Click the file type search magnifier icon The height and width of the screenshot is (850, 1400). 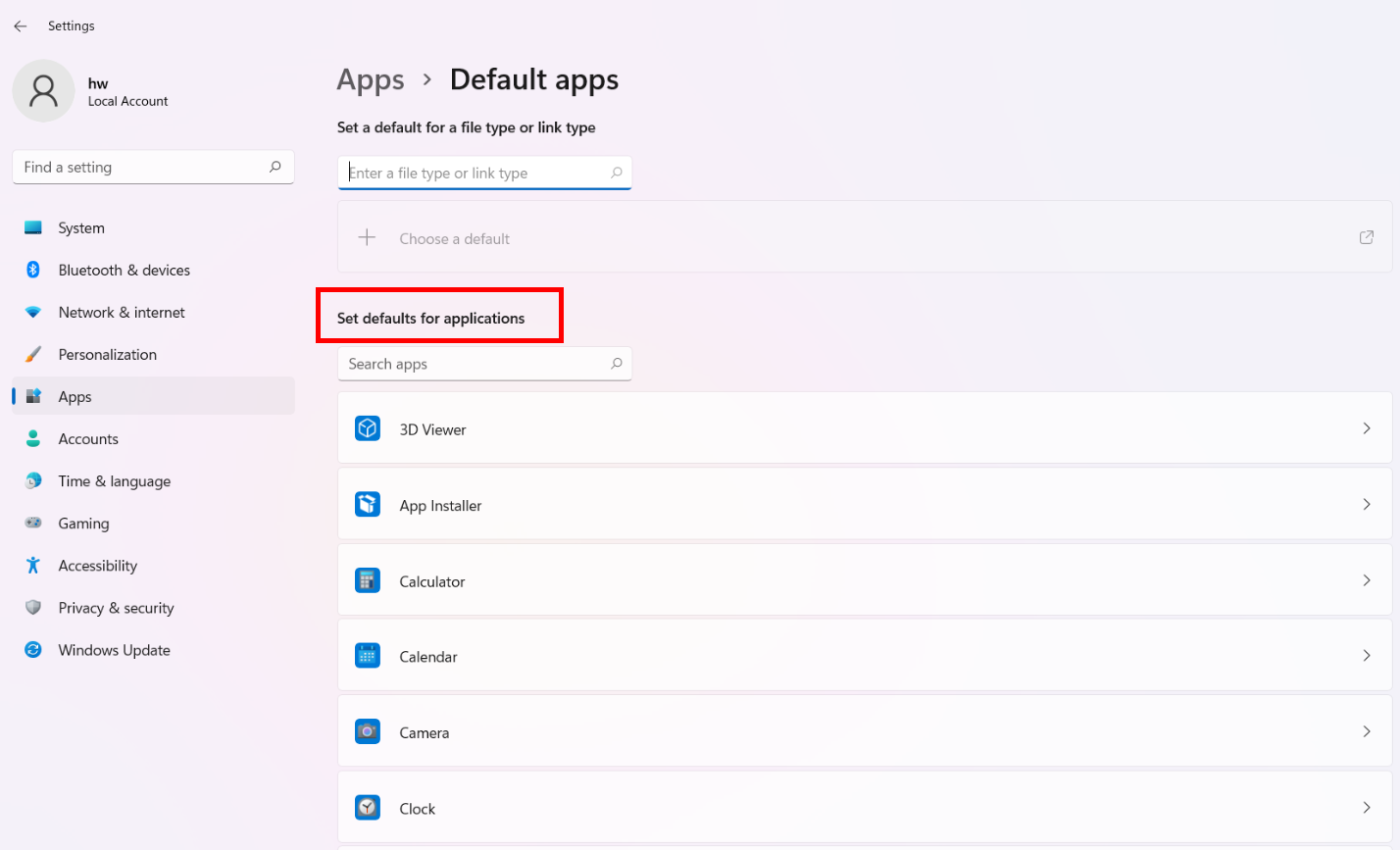click(617, 173)
